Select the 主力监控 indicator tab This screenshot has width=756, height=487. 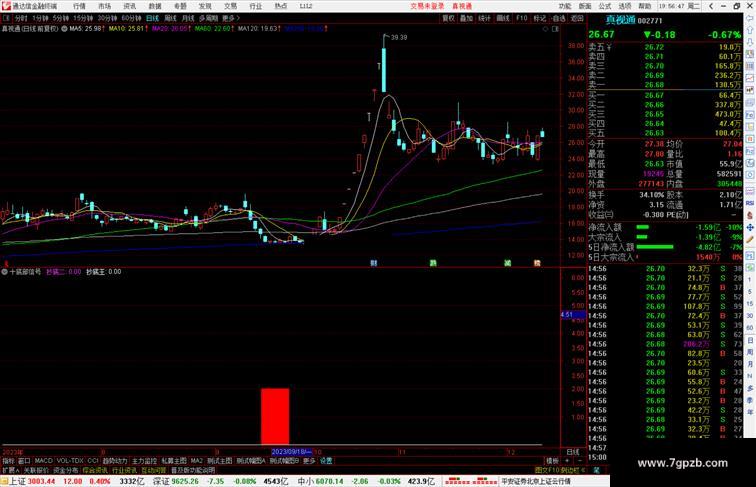(144, 460)
